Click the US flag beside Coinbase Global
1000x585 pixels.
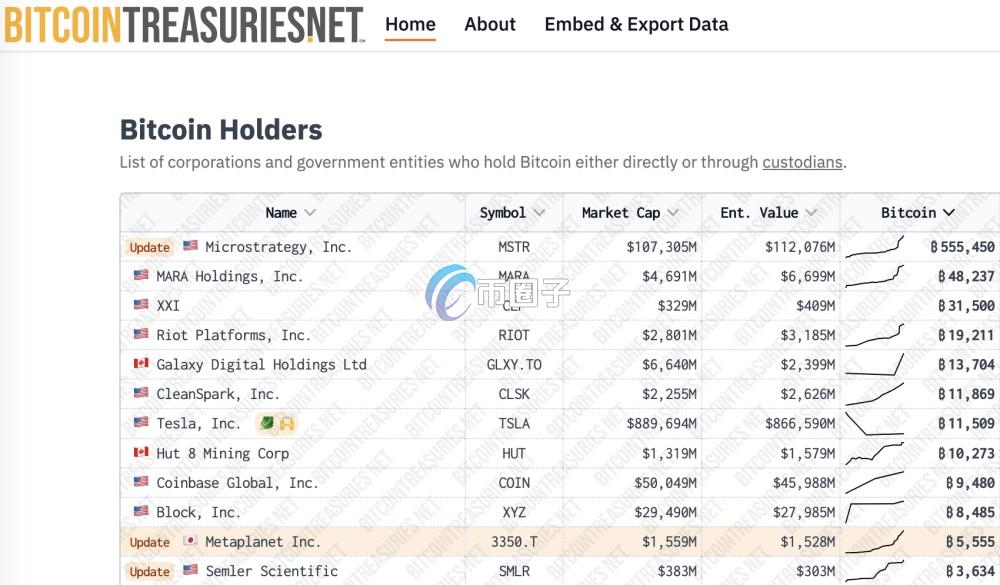[x=141, y=482]
